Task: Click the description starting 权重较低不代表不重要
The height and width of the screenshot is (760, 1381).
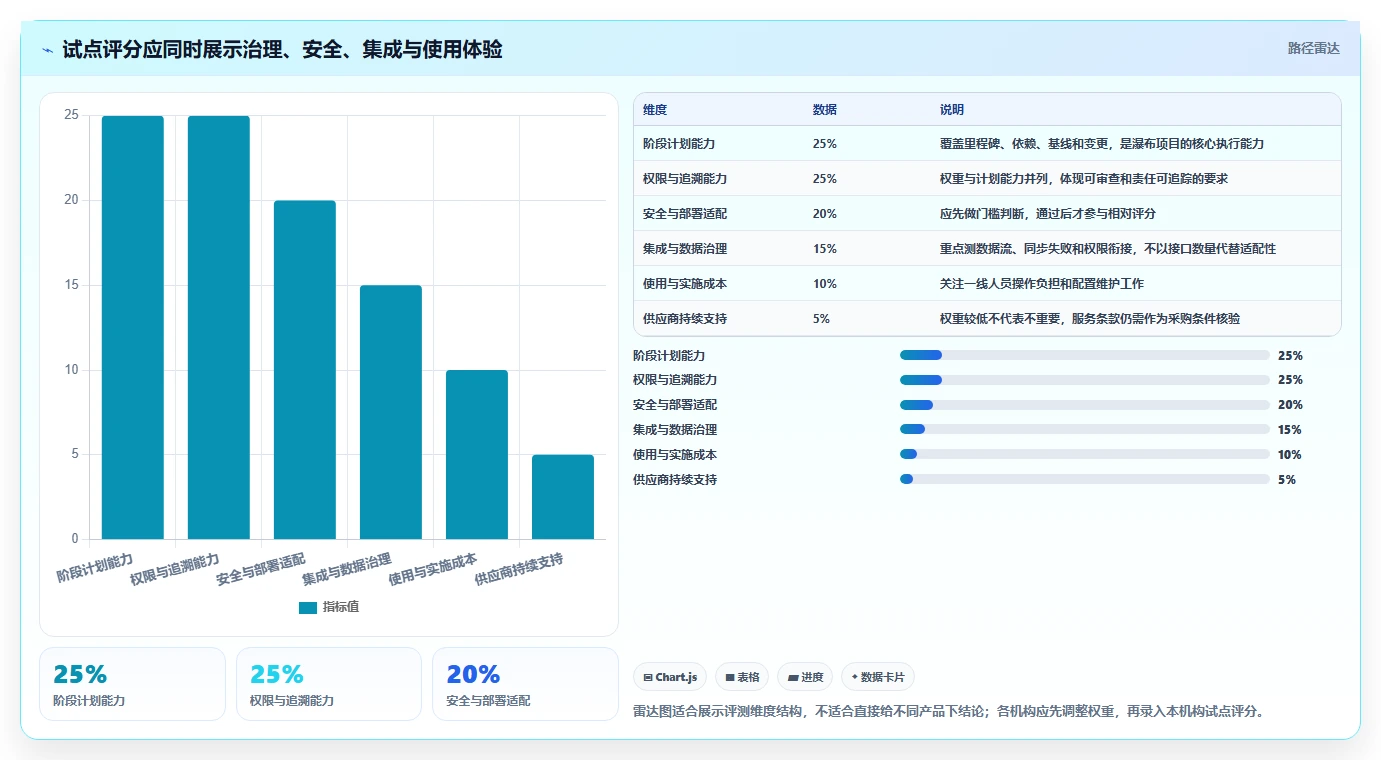Action: coord(1090,319)
